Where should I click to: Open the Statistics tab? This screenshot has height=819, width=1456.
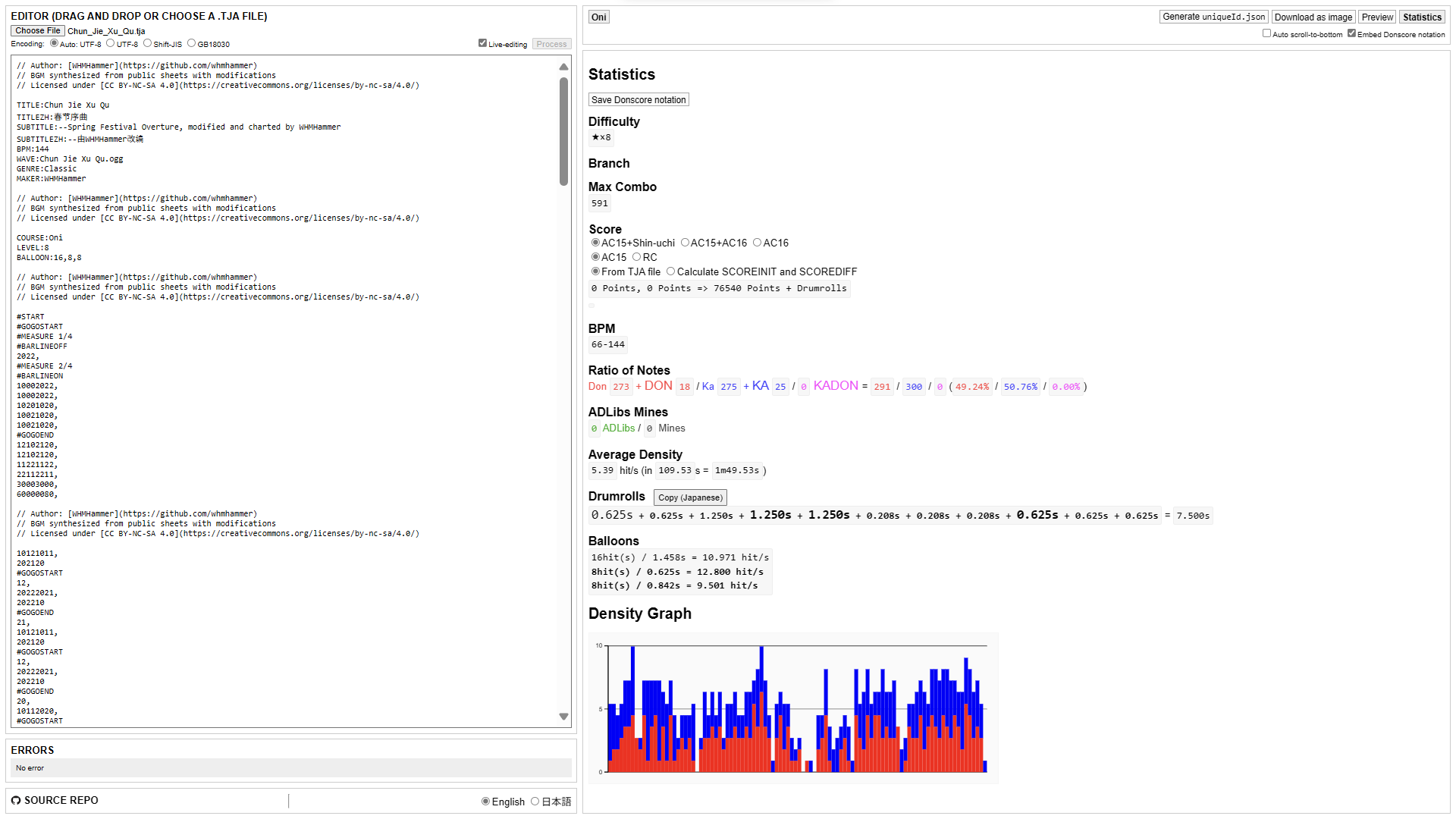click(x=1422, y=17)
